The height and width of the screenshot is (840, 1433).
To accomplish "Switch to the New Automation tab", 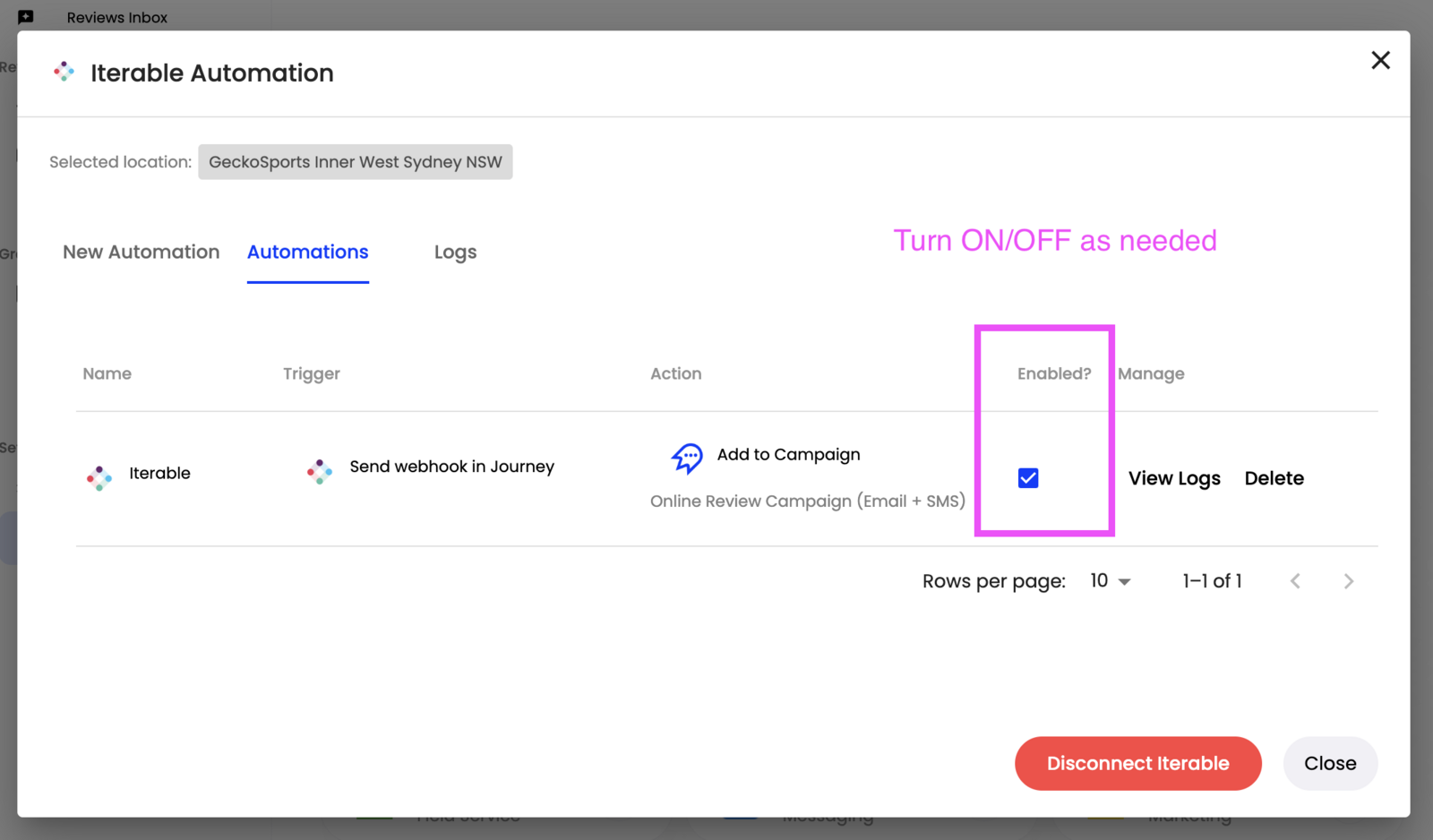I will (141, 253).
